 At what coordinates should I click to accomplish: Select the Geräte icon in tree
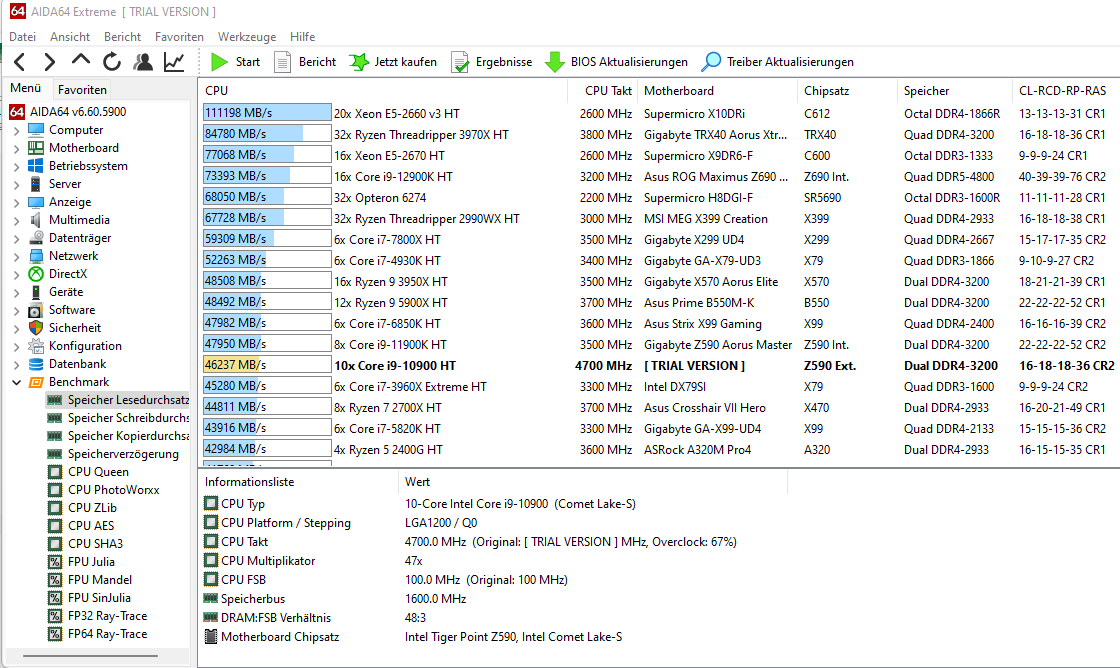(36, 291)
